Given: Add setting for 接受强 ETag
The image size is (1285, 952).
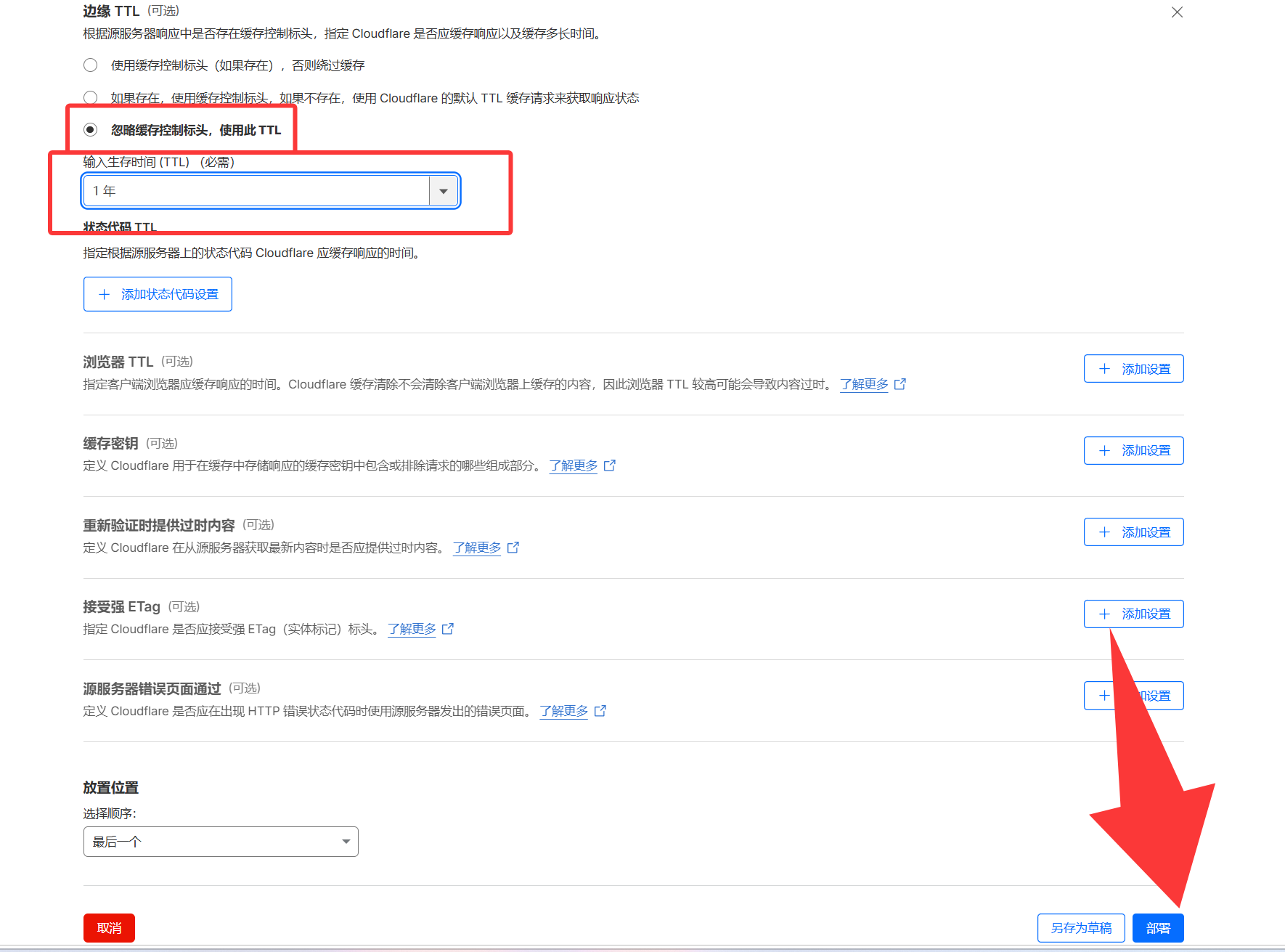Looking at the screenshot, I should 1133,614.
